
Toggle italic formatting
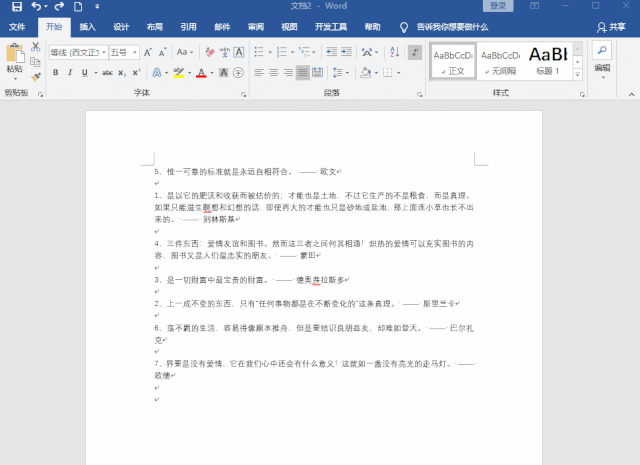pyautogui.click(x=70, y=73)
